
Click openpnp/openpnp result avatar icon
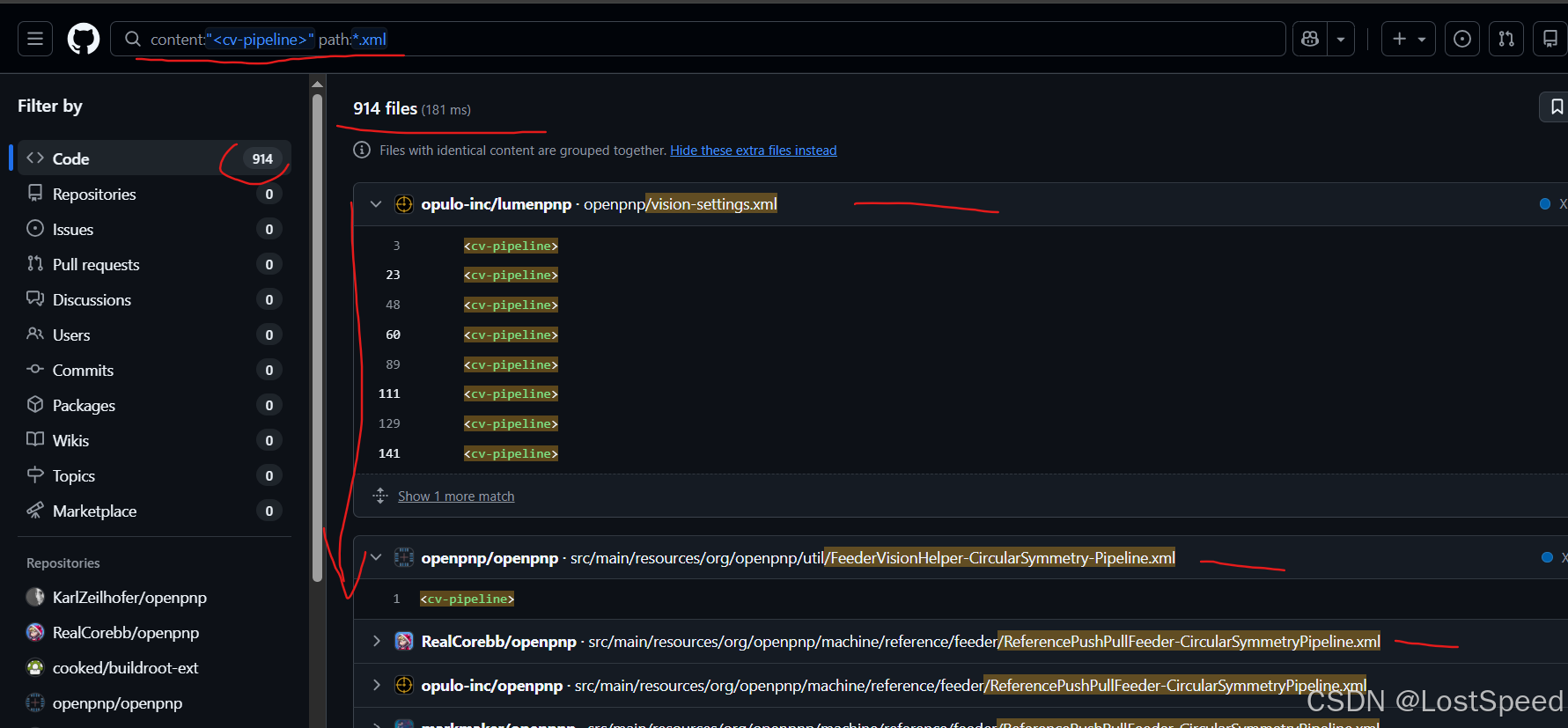point(404,557)
